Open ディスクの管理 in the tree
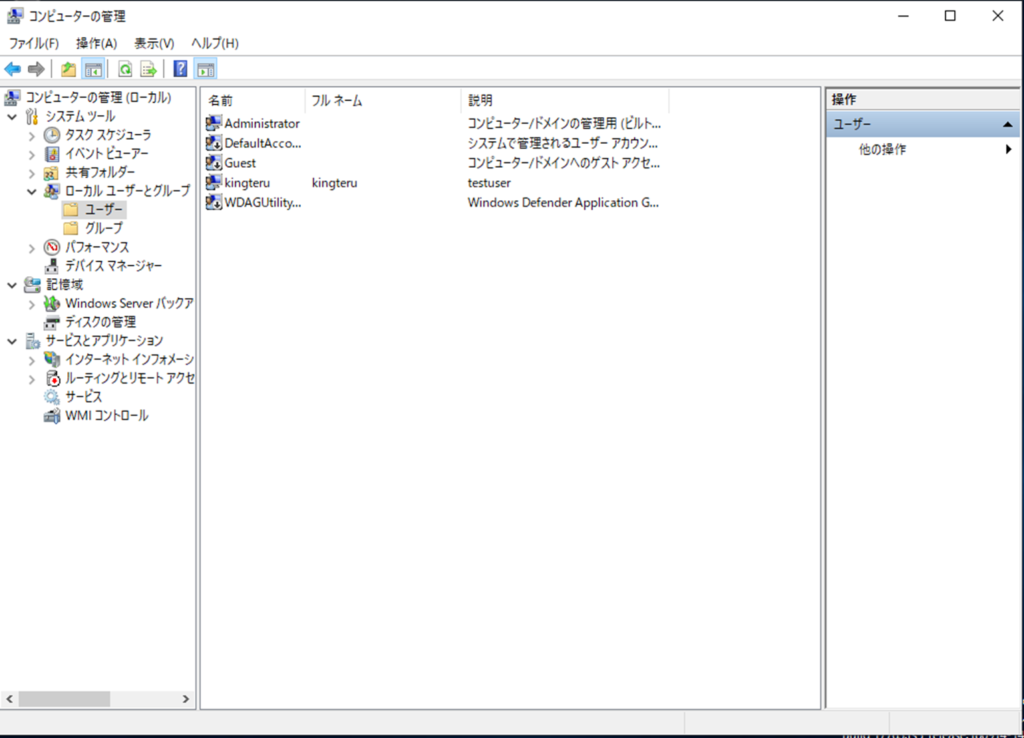Viewport: 1024px width, 738px height. 100,322
